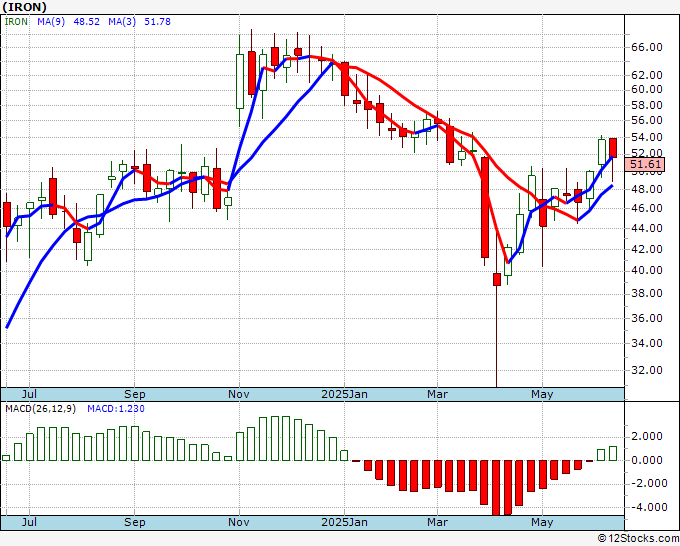This screenshot has height=546, width=680.
Task: Click the 40.00 price axis label
Action: [x=647, y=270]
